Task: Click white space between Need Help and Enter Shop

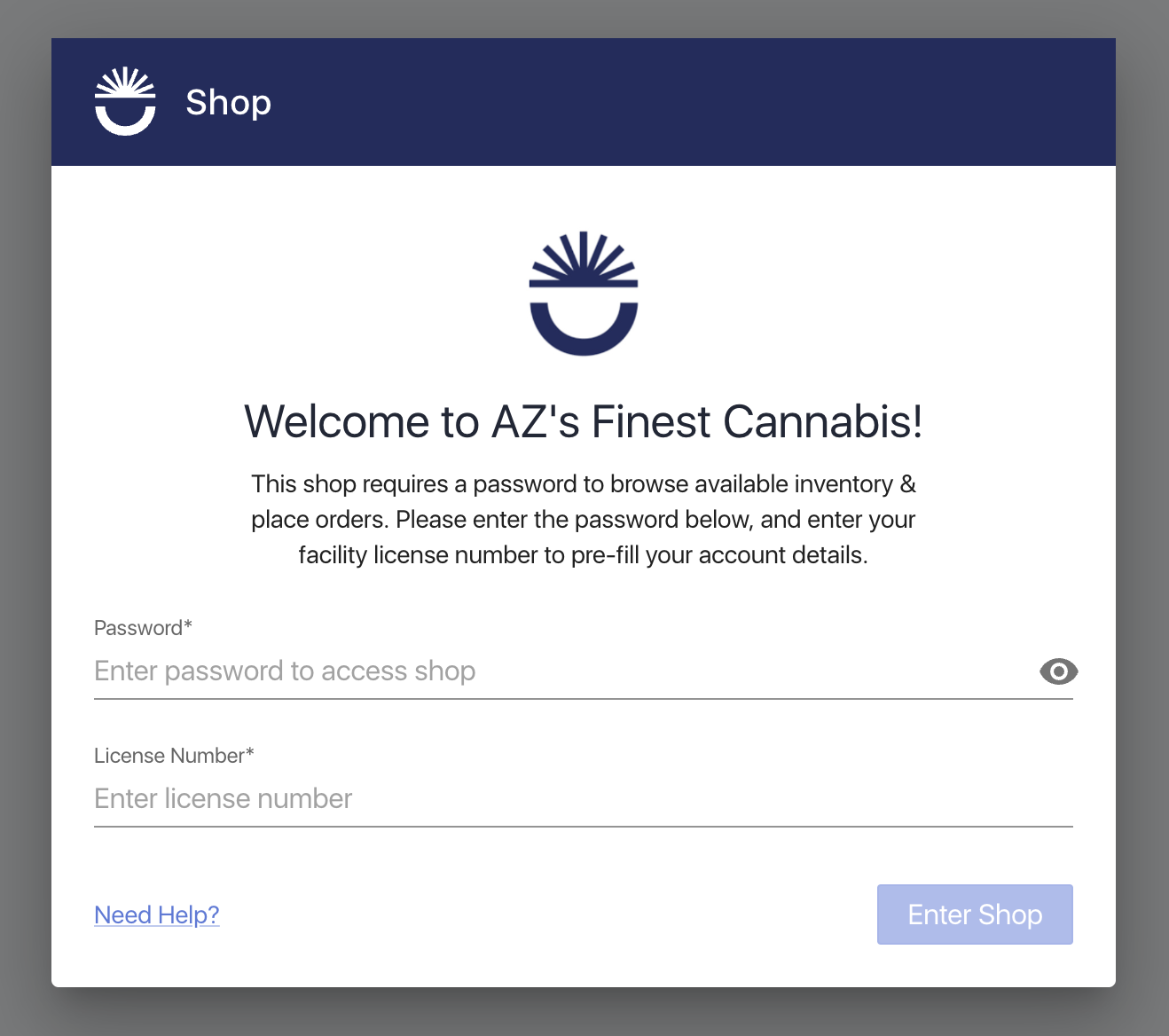Action: (x=548, y=914)
